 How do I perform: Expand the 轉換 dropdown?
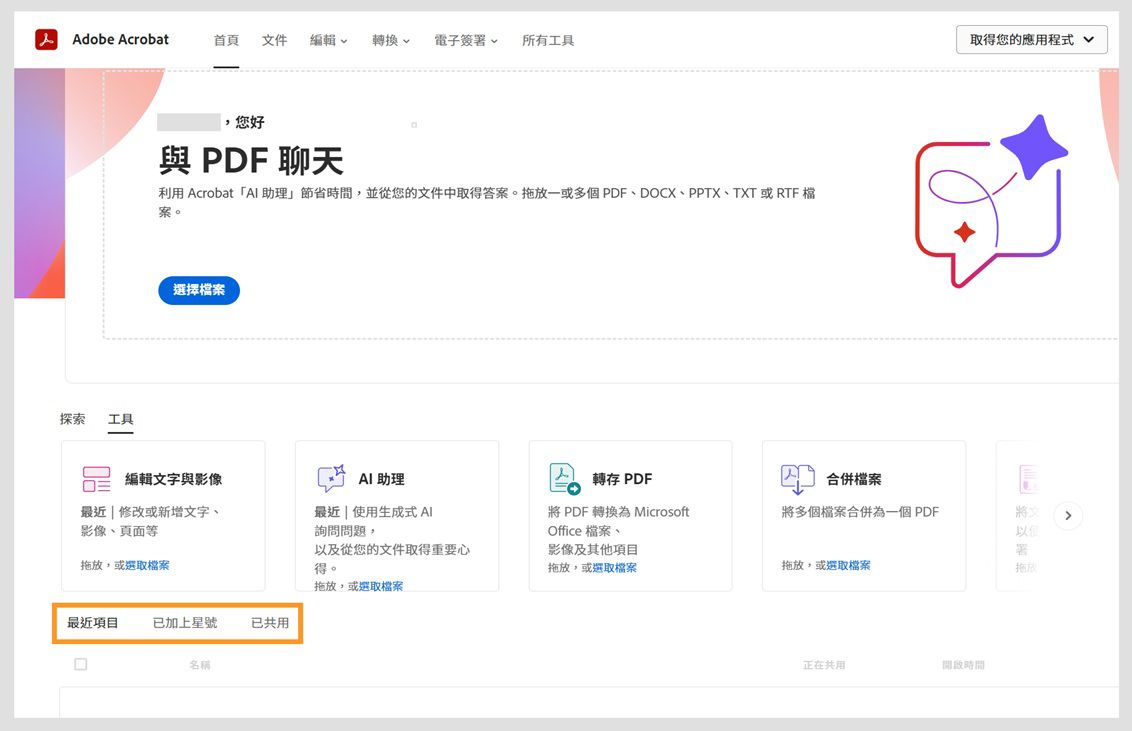391,40
